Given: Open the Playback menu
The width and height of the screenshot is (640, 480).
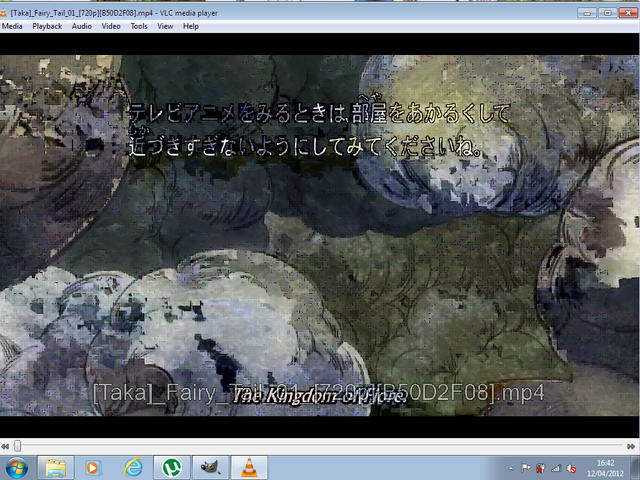Looking at the screenshot, I should (47, 26).
